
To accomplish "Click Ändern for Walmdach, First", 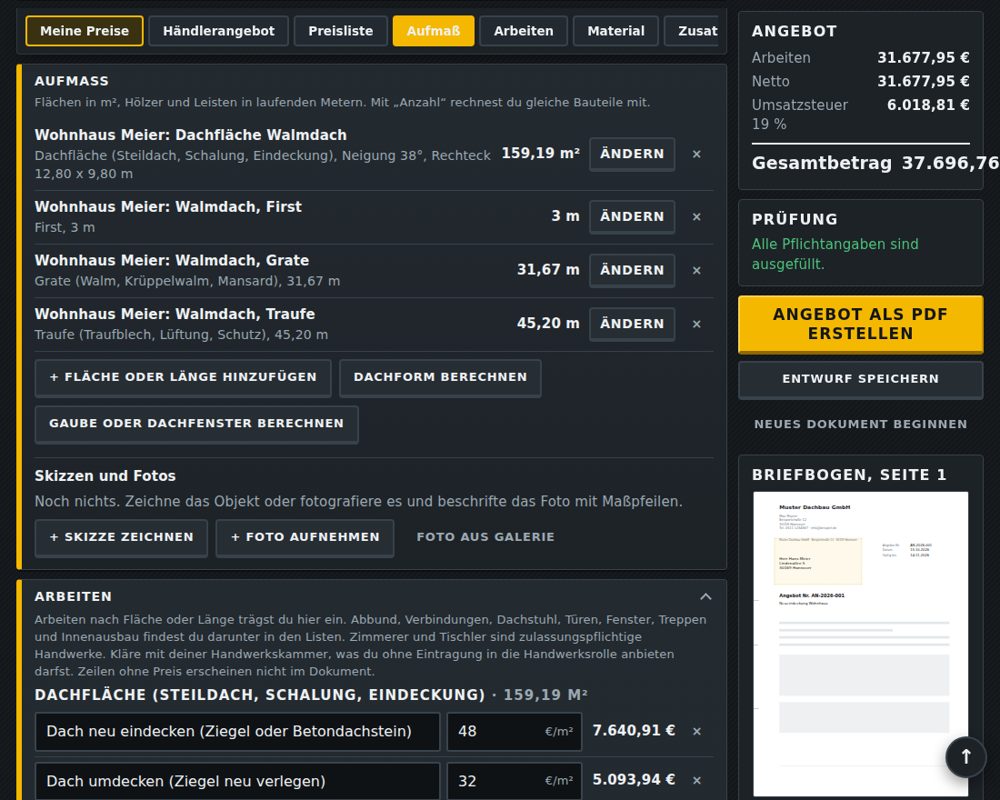I will [632, 217].
